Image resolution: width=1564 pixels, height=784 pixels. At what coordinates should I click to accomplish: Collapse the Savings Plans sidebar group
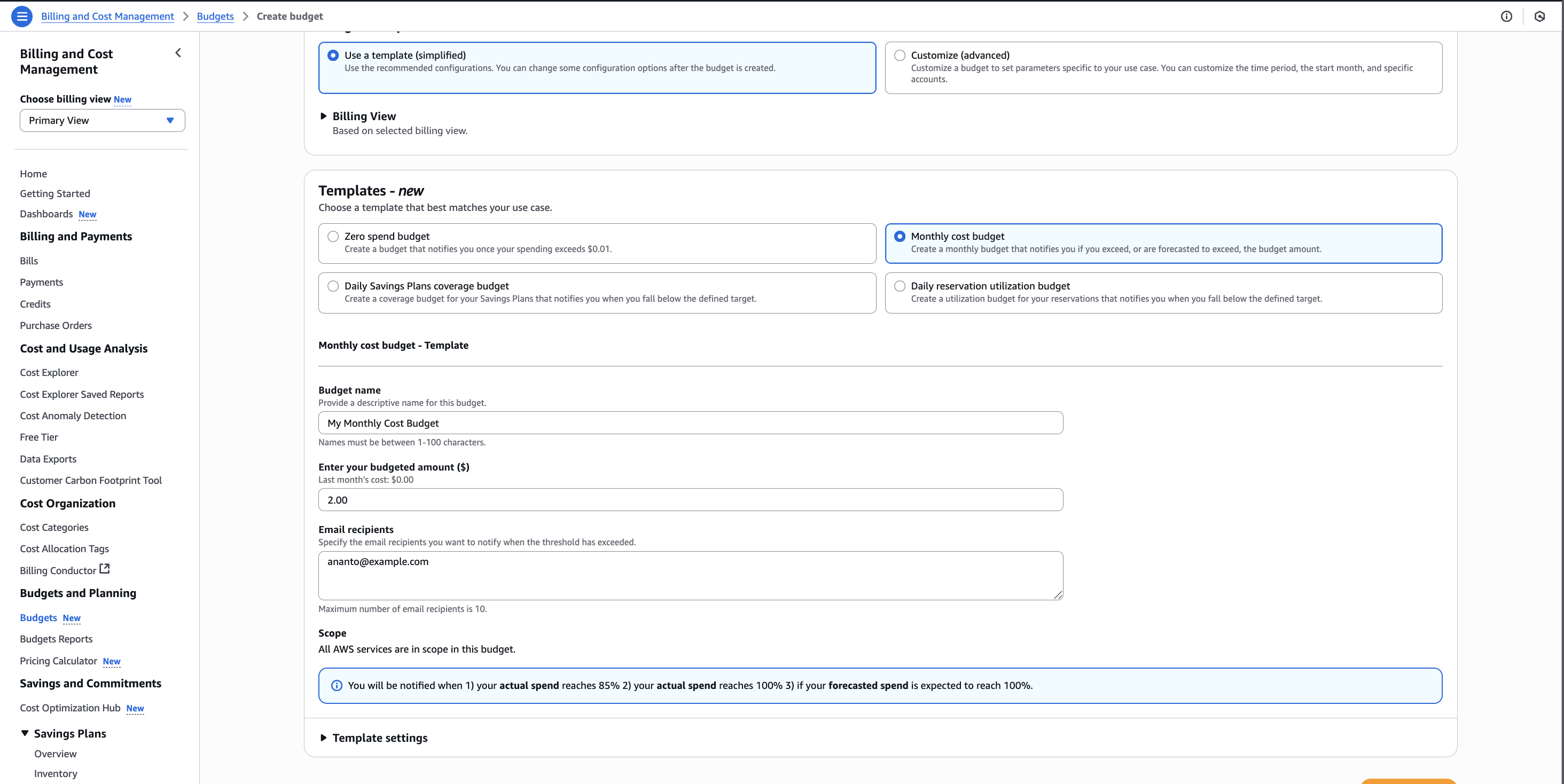pyautogui.click(x=25, y=733)
